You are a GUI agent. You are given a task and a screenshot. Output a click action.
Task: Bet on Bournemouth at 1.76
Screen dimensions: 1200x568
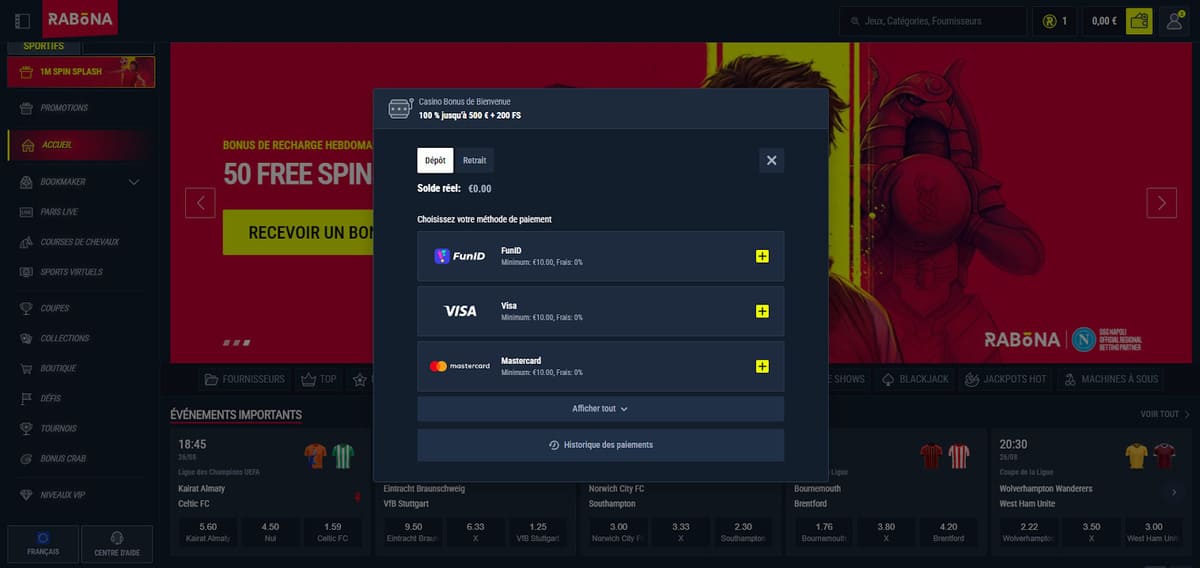pyautogui.click(x=825, y=532)
